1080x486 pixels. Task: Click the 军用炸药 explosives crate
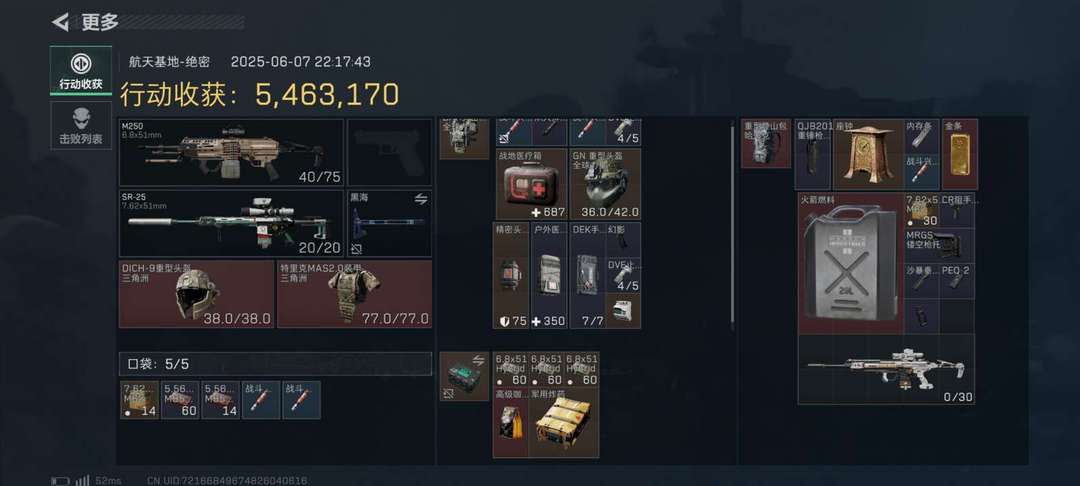click(x=564, y=423)
